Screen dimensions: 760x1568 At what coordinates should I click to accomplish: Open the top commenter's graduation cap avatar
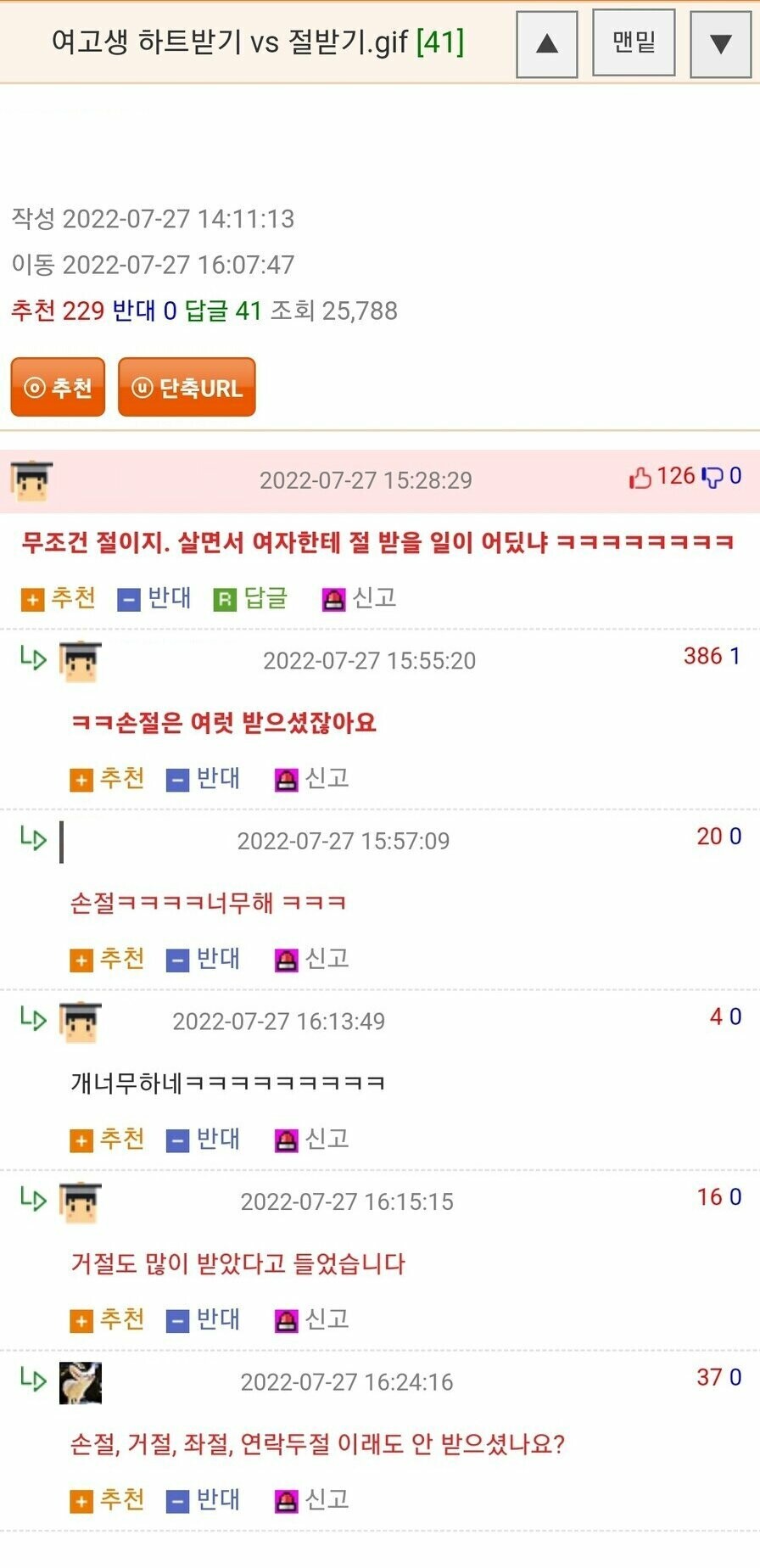pos(31,480)
